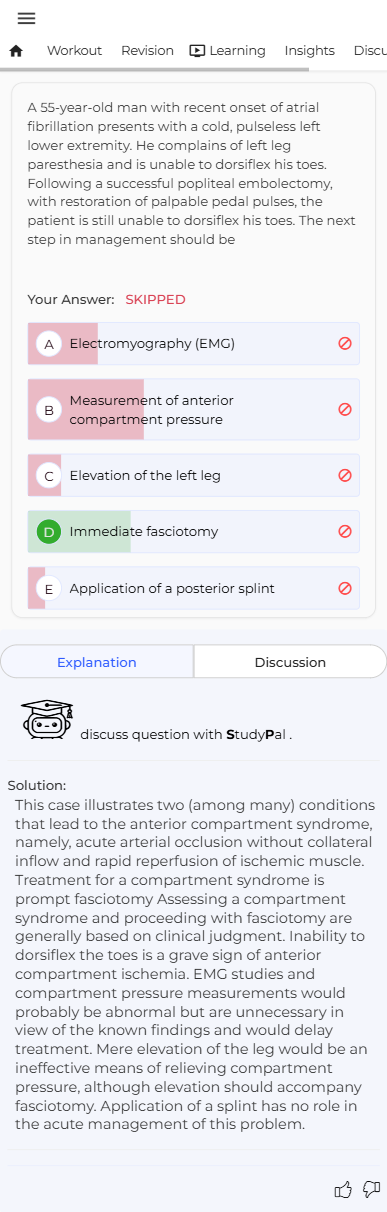Select option B circle
This screenshot has width=387, height=1212.
49,410
